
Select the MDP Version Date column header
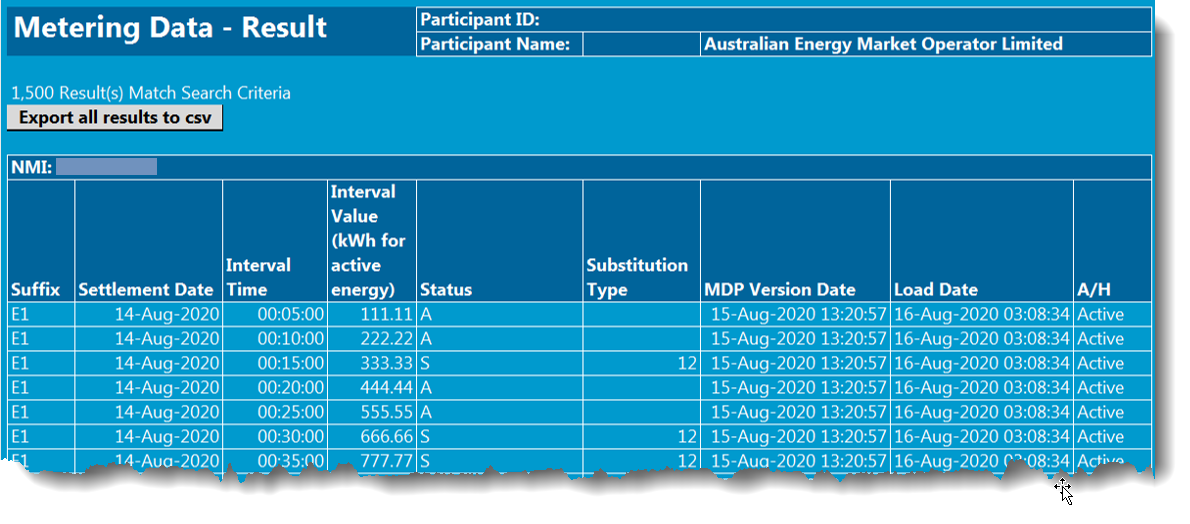(x=780, y=289)
